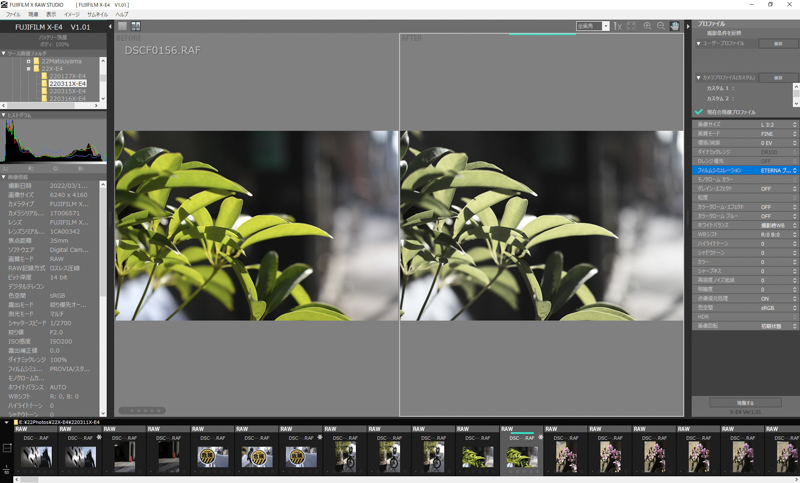Screen dimensions: 800x483
Task: Click the develop button at bottom right
Action: (745, 402)
